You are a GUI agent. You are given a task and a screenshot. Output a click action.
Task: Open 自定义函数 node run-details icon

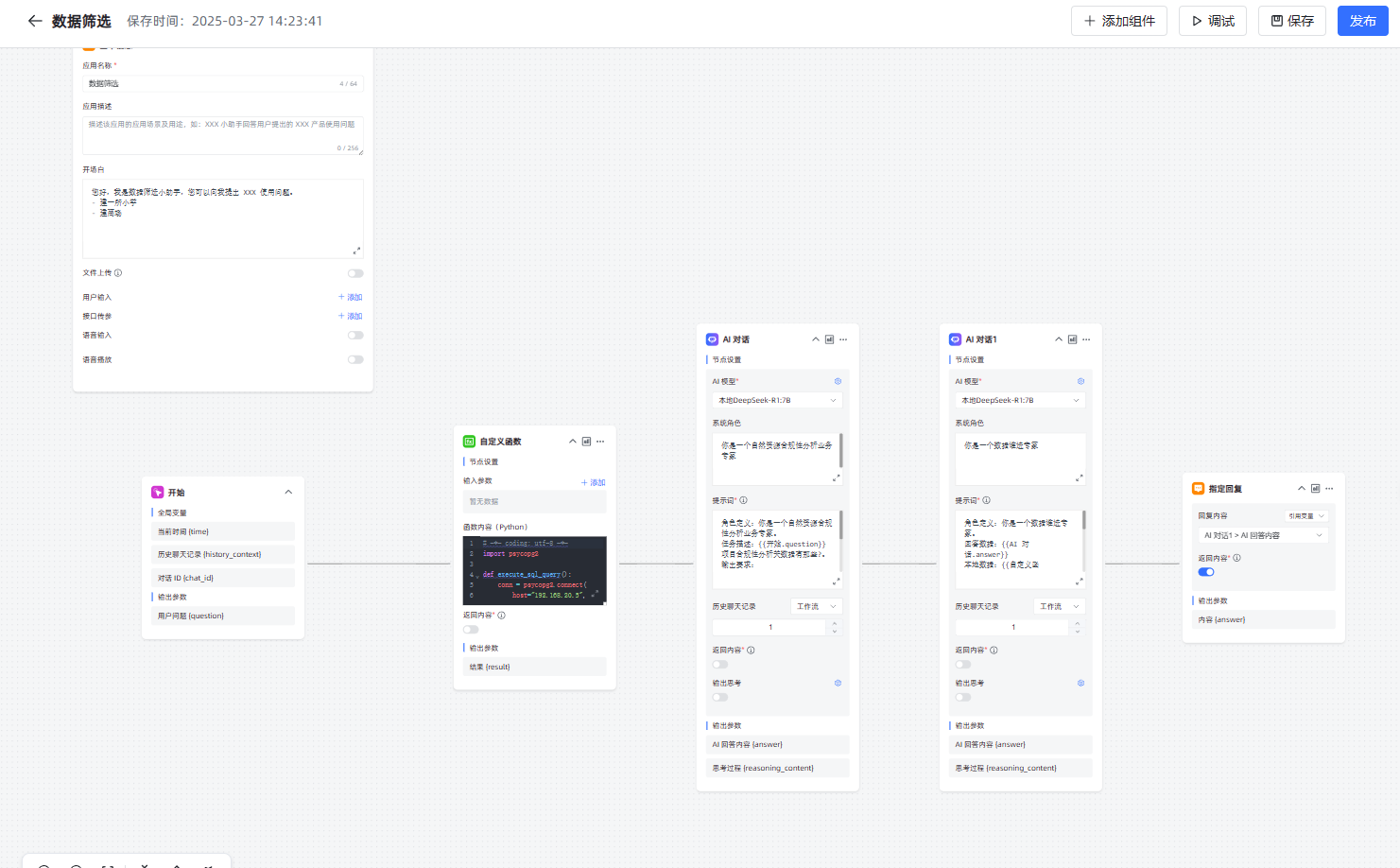pyautogui.click(x=587, y=442)
